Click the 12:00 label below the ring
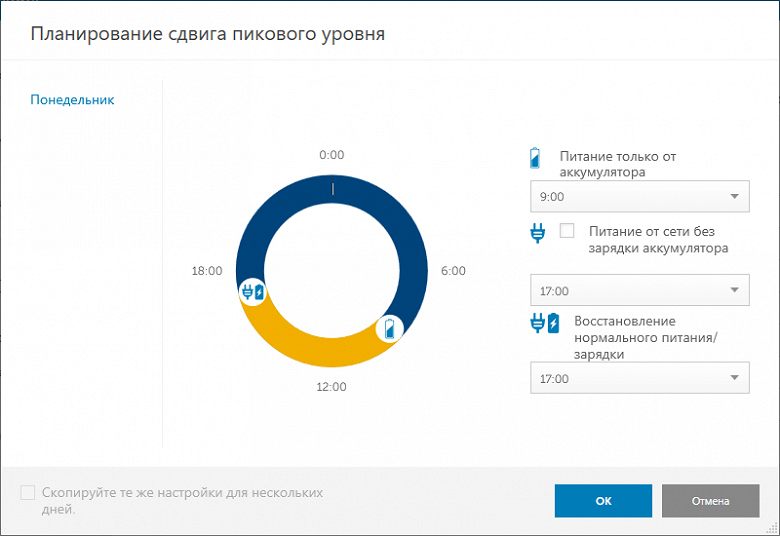This screenshot has height=536, width=780. point(331,387)
